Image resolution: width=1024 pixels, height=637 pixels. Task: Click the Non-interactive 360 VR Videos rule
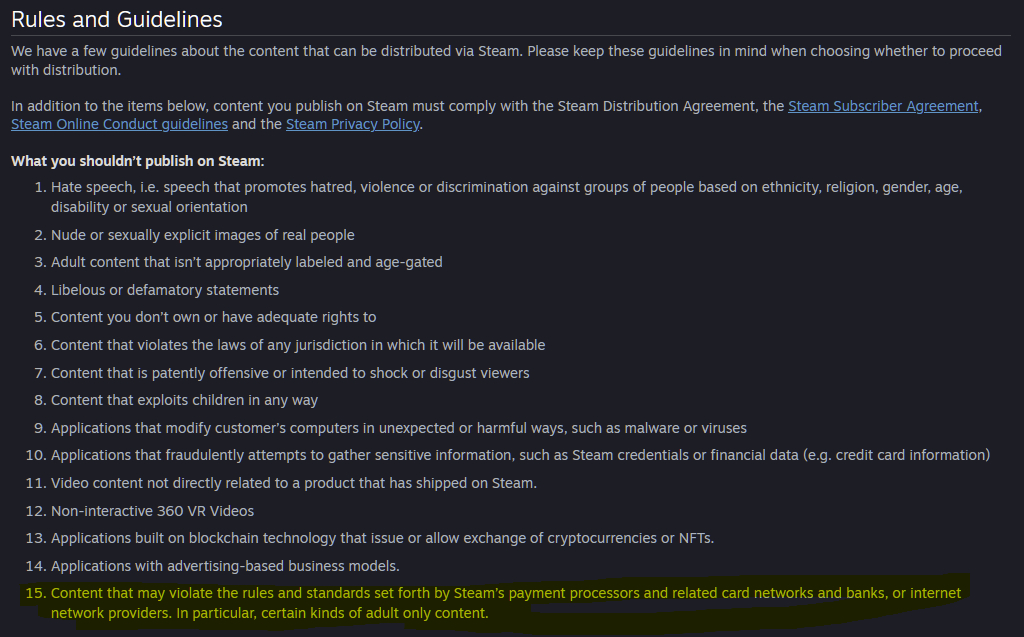152,511
